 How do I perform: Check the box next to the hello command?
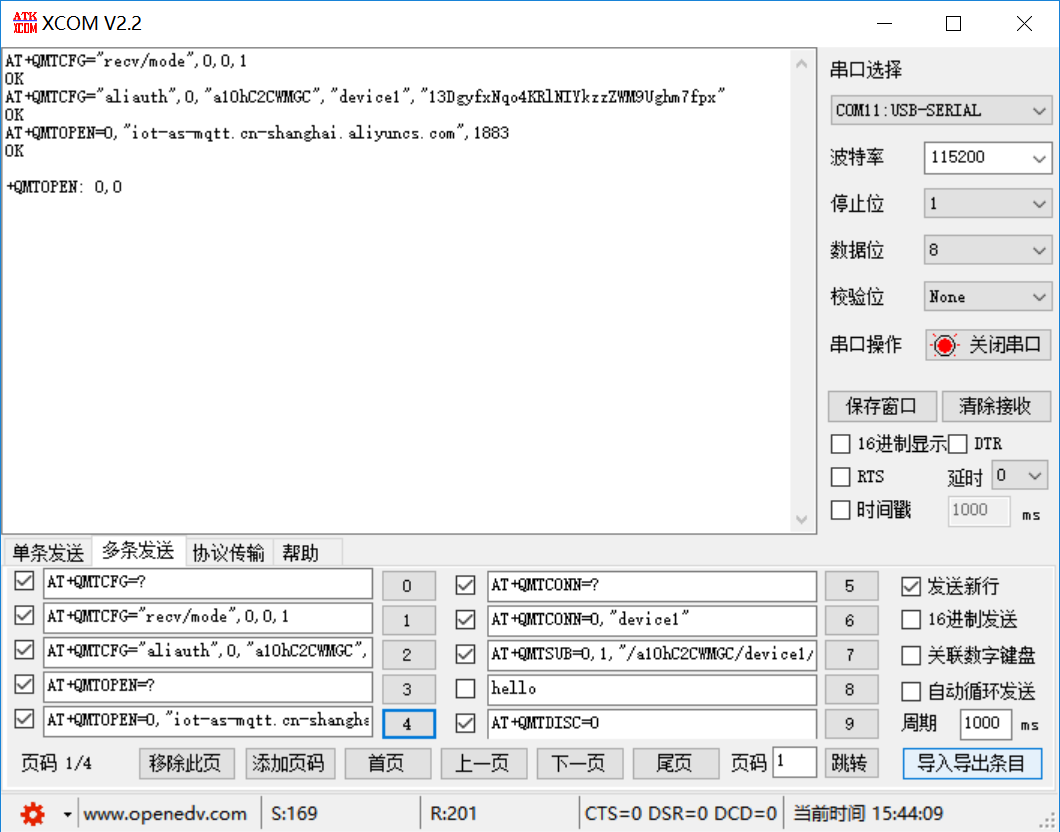[x=465, y=689]
